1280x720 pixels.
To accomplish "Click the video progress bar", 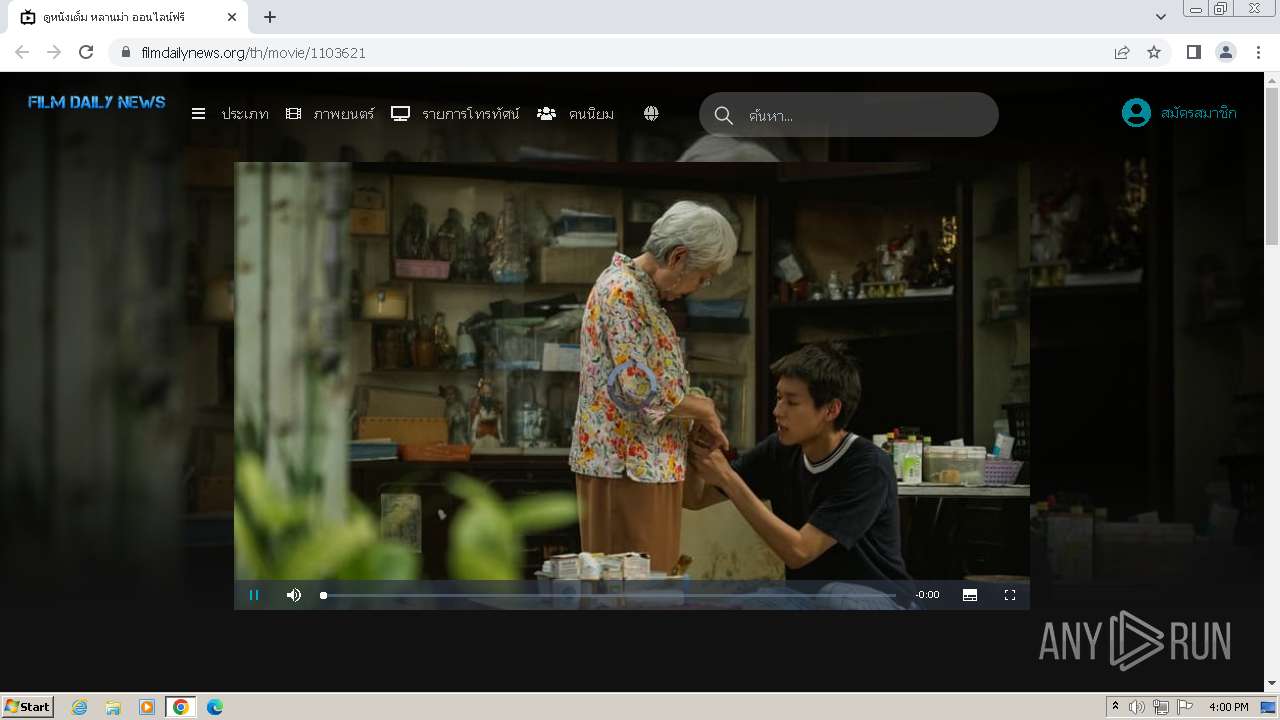I will point(609,595).
